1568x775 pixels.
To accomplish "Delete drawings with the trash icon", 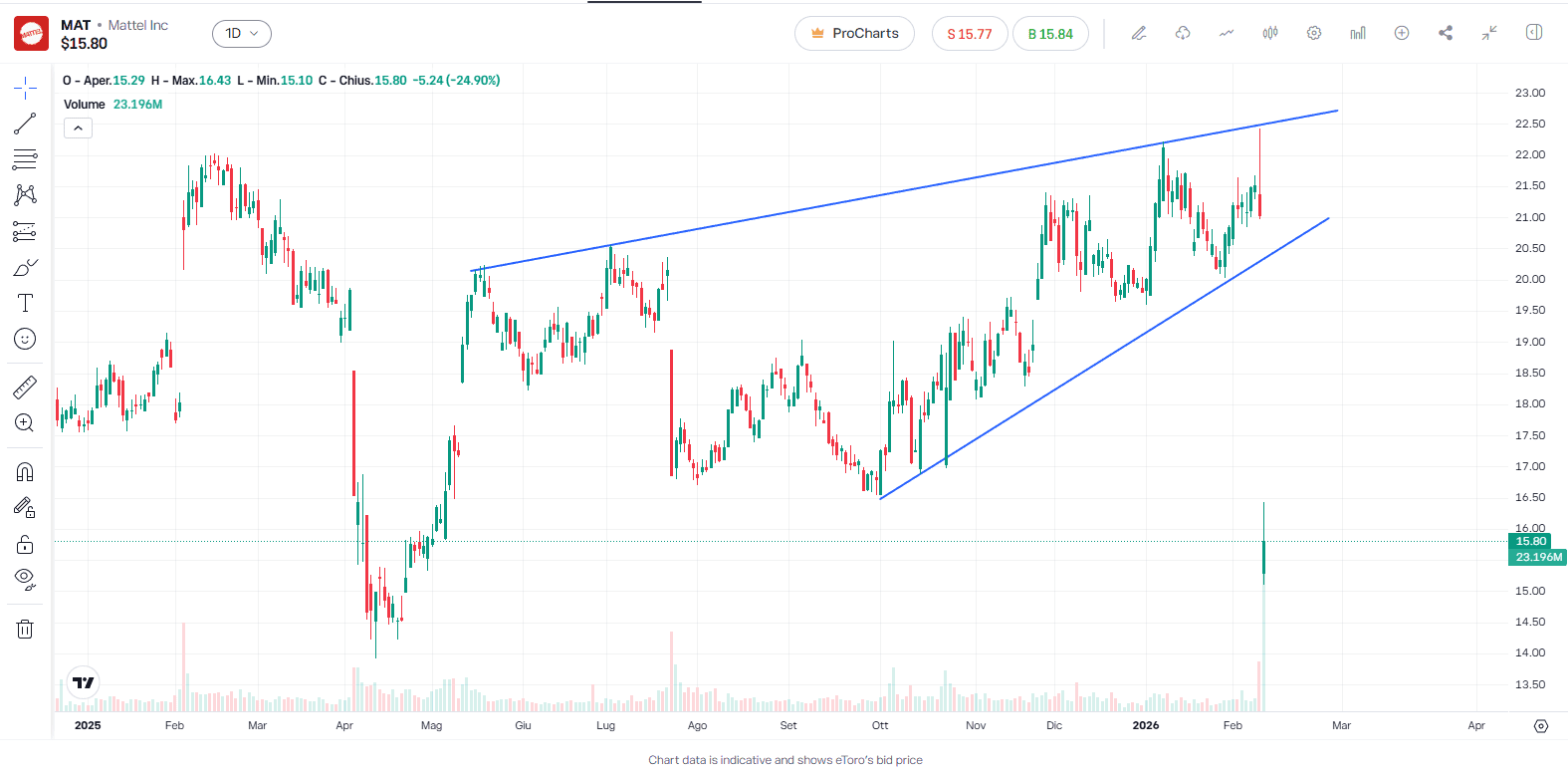I will click(x=25, y=629).
